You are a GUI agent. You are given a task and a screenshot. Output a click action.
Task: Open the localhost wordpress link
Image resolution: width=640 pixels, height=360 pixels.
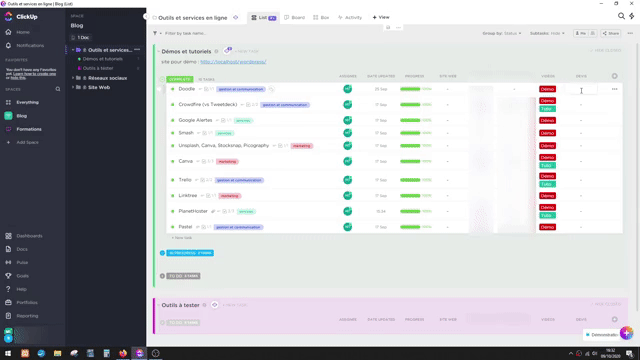click(x=233, y=62)
